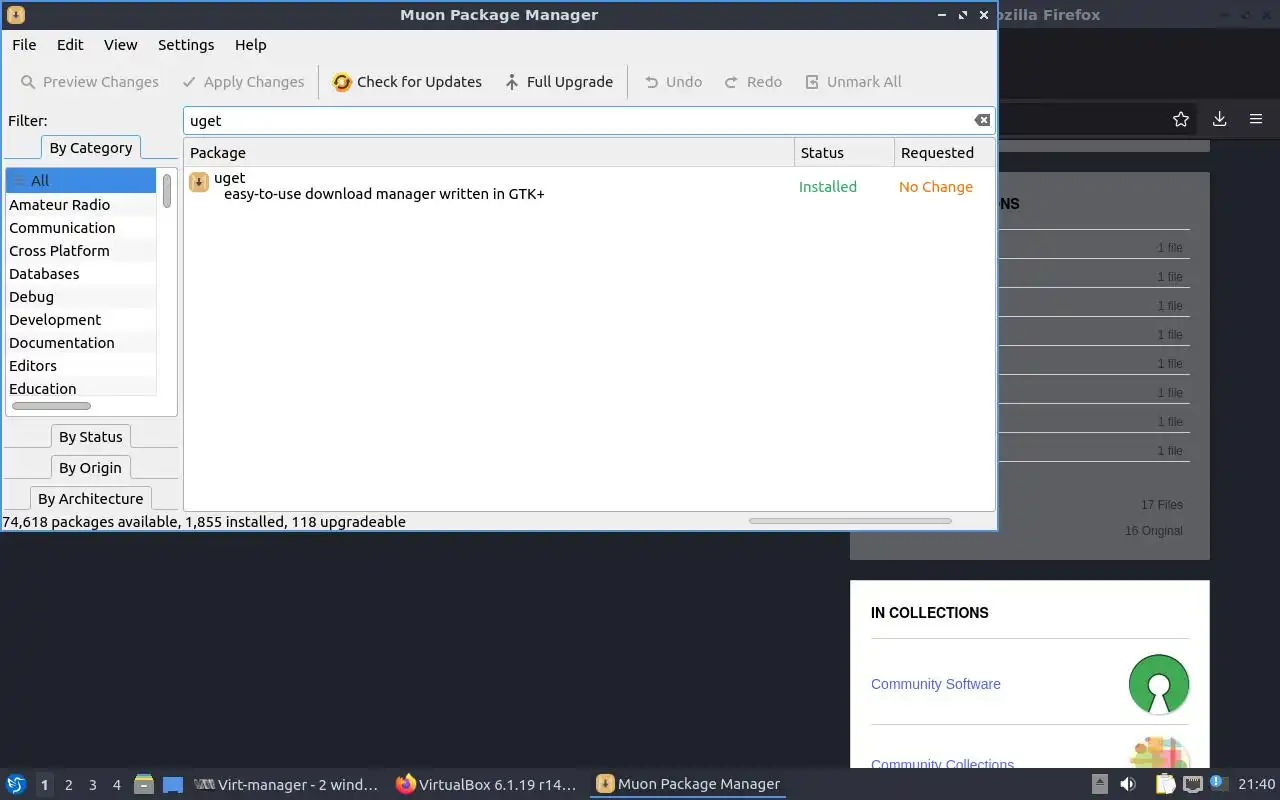1280x800 pixels.
Task: Switch to virtual desktop 3
Action: point(92,785)
